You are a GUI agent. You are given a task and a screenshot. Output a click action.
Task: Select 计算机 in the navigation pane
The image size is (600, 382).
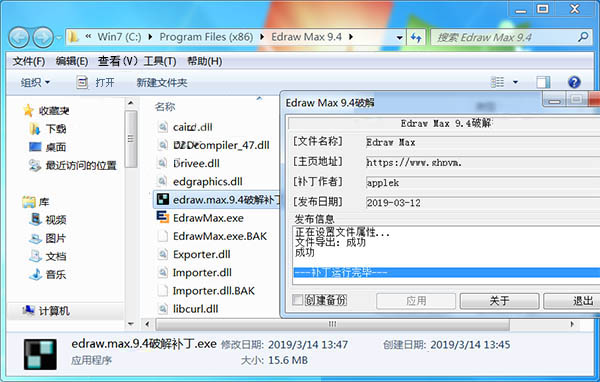tap(54, 311)
